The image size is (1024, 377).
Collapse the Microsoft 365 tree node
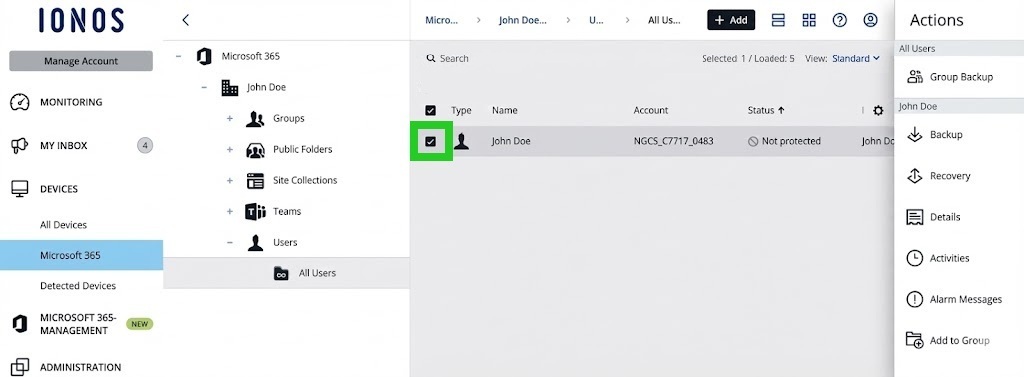point(178,56)
